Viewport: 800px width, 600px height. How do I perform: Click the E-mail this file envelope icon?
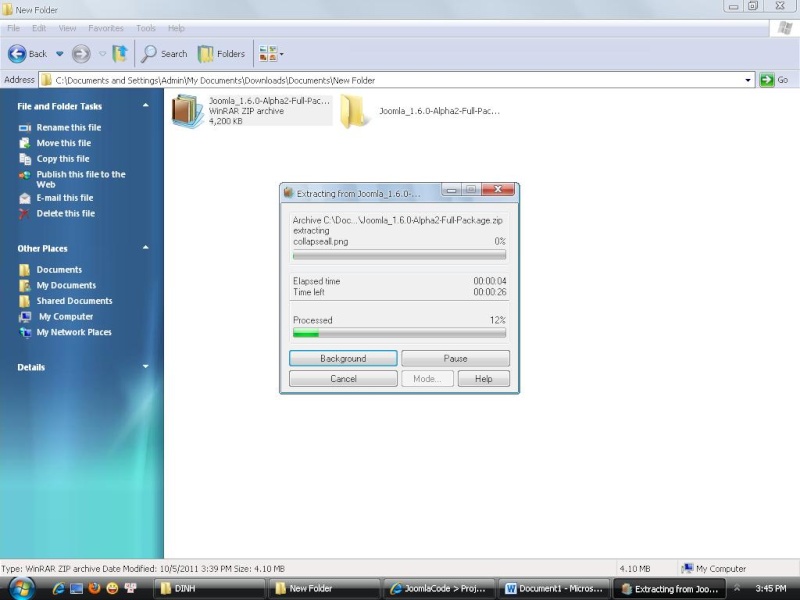point(24,198)
